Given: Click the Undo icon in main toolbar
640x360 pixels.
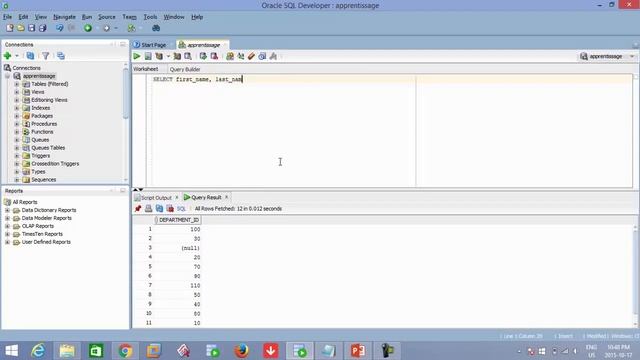Looking at the screenshot, I should pyautogui.click(x=60, y=28).
